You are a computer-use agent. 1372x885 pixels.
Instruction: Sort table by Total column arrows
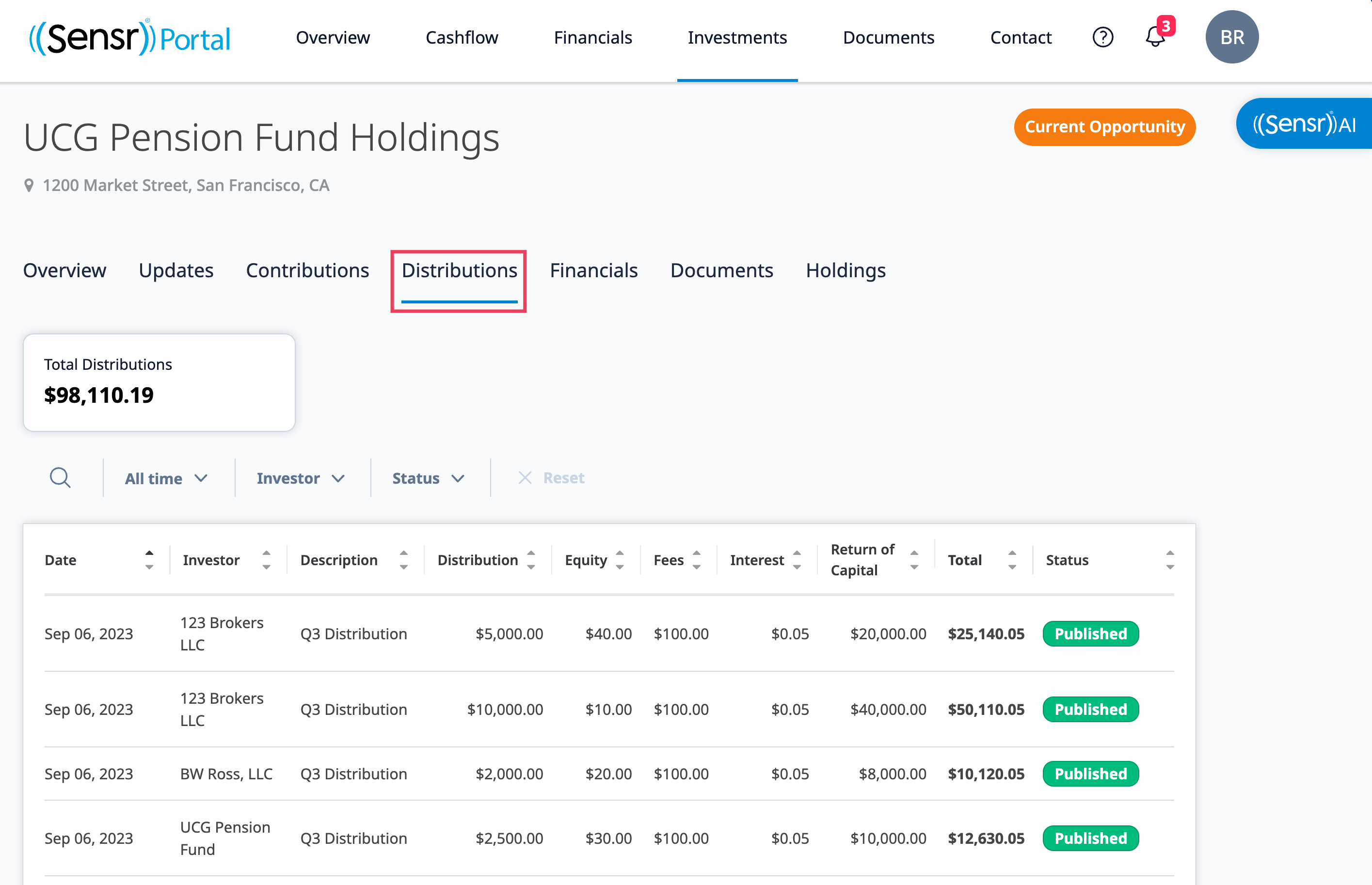(x=1012, y=560)
